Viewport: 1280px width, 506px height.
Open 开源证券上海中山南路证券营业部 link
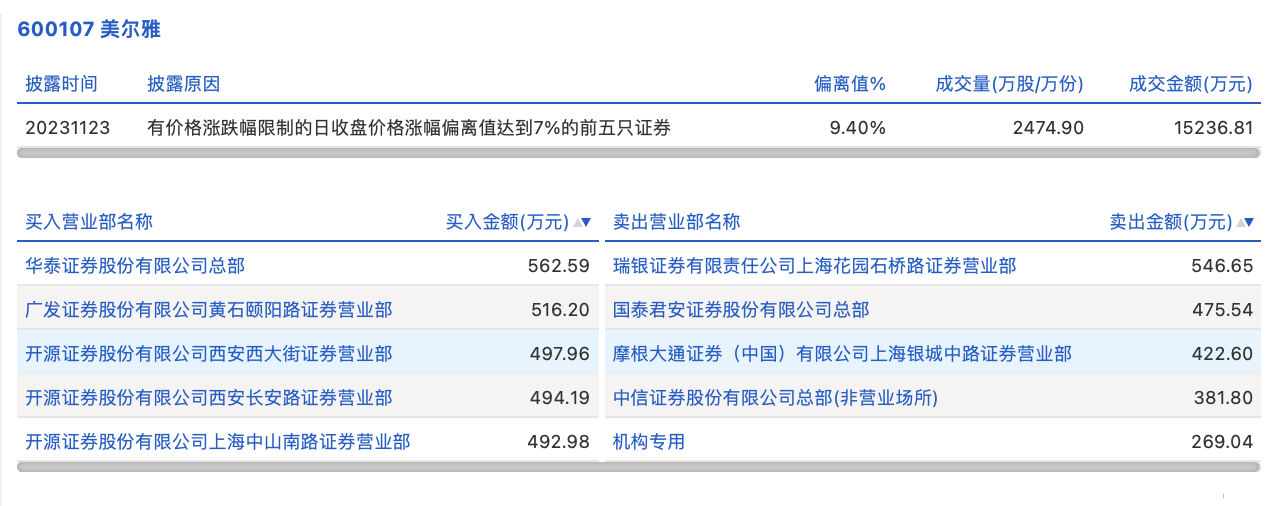click(218, 441)
